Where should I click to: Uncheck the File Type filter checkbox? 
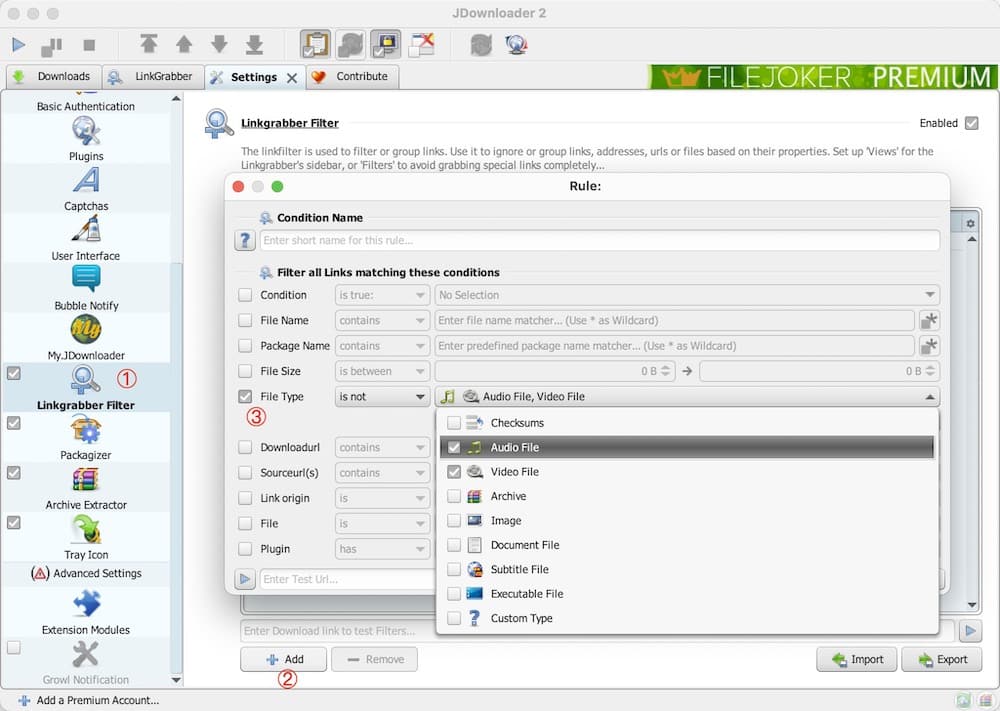(245, 396)
